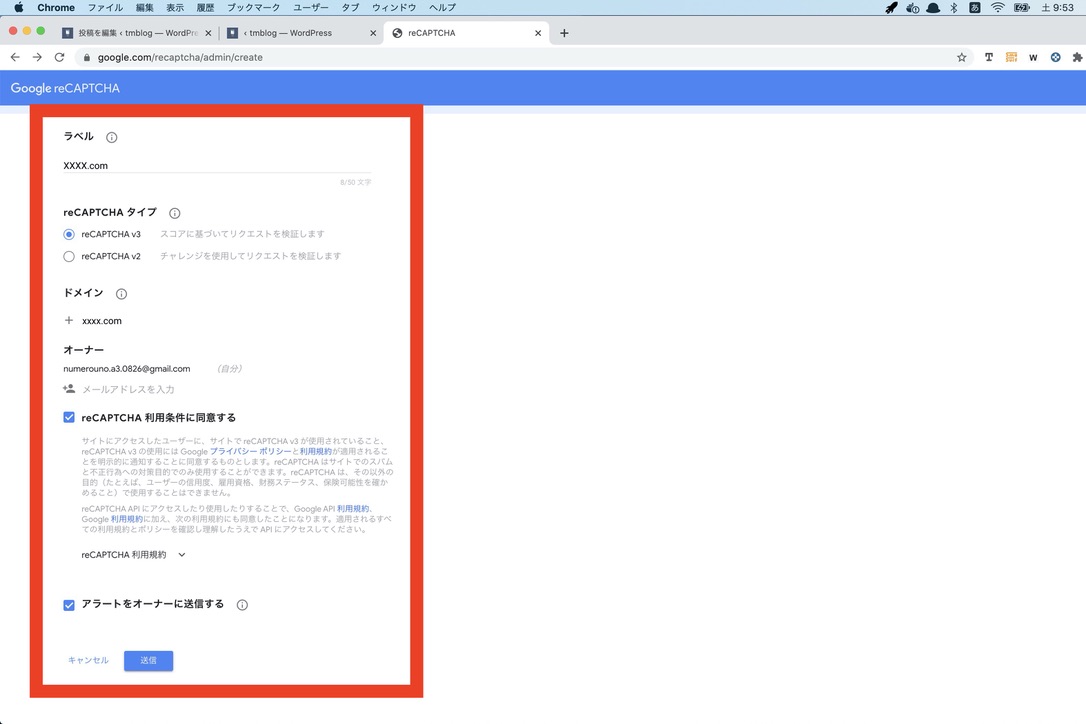
Task: Toggle アラートをオーナーに送信する checkbox
Action: [x=69, y=605]
